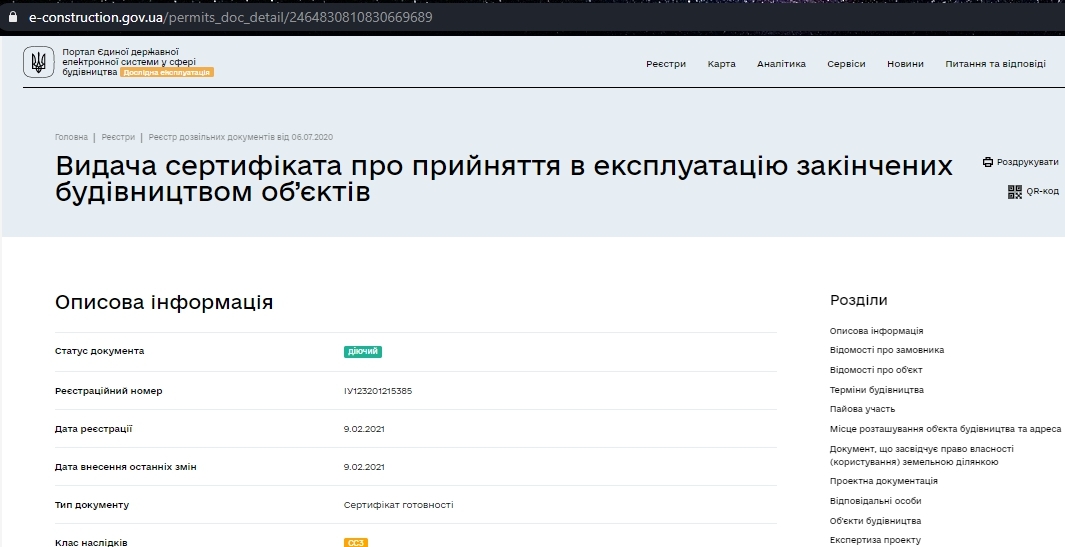The image size is (1065, 547).
Task: Click Сертифікат готовності value text
Action: 398,505
